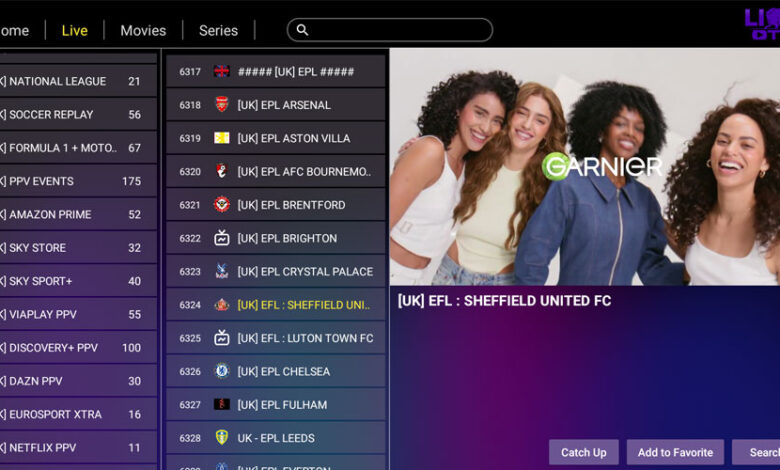Screen dimensions: 780x470
Task: Switch to the Movies tab
Action: (x=143, y=30)
